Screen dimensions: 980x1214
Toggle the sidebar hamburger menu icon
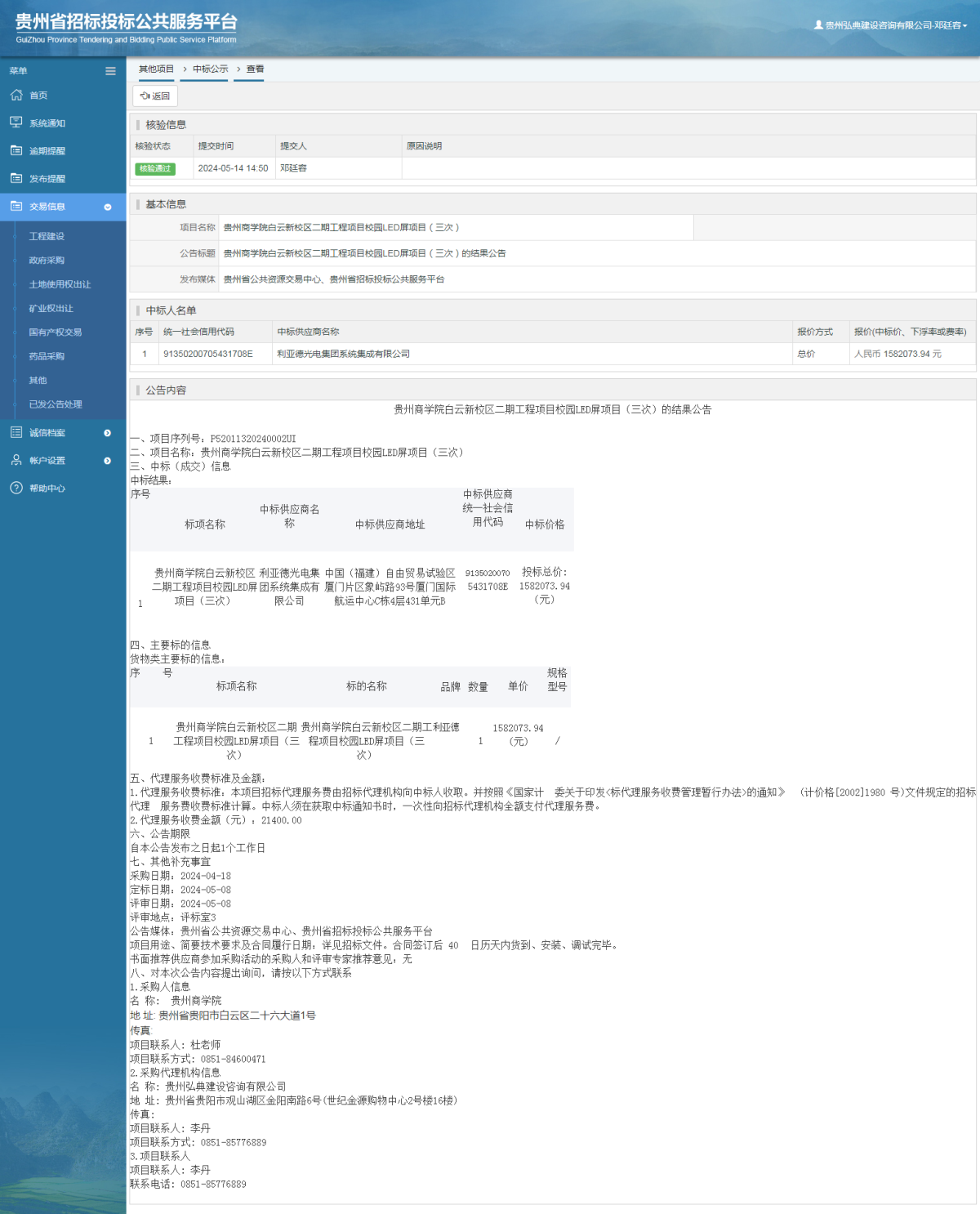[x=110, y=71]
